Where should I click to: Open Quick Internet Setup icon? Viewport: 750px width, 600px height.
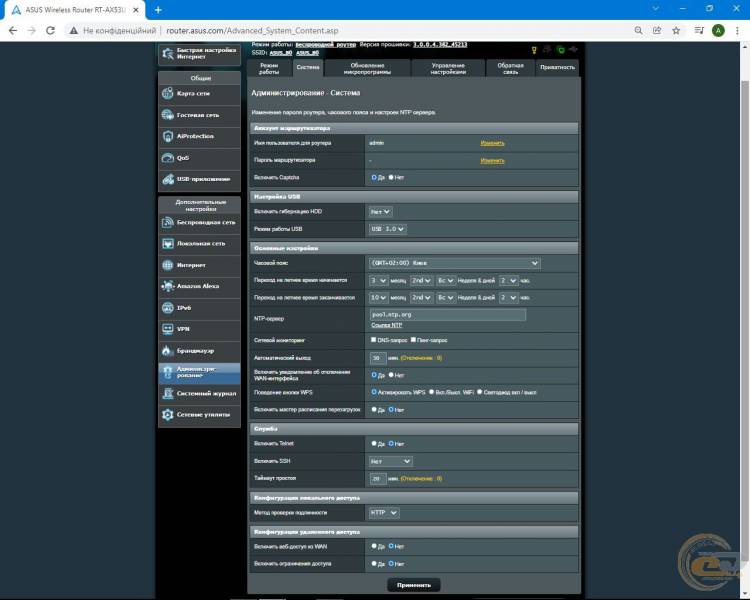(x=167, y=53)
